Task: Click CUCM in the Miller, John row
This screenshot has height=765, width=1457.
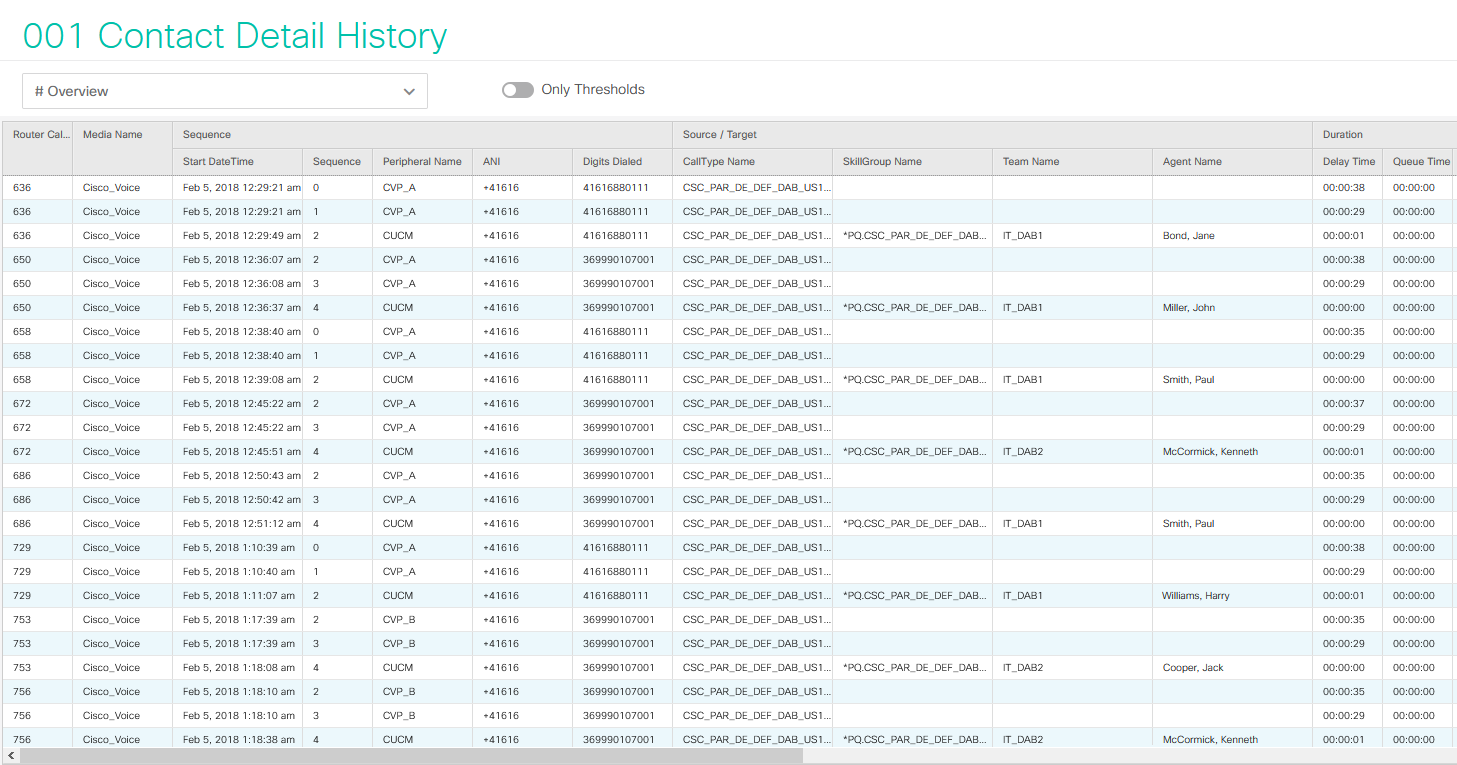Action: pos(397,308)
